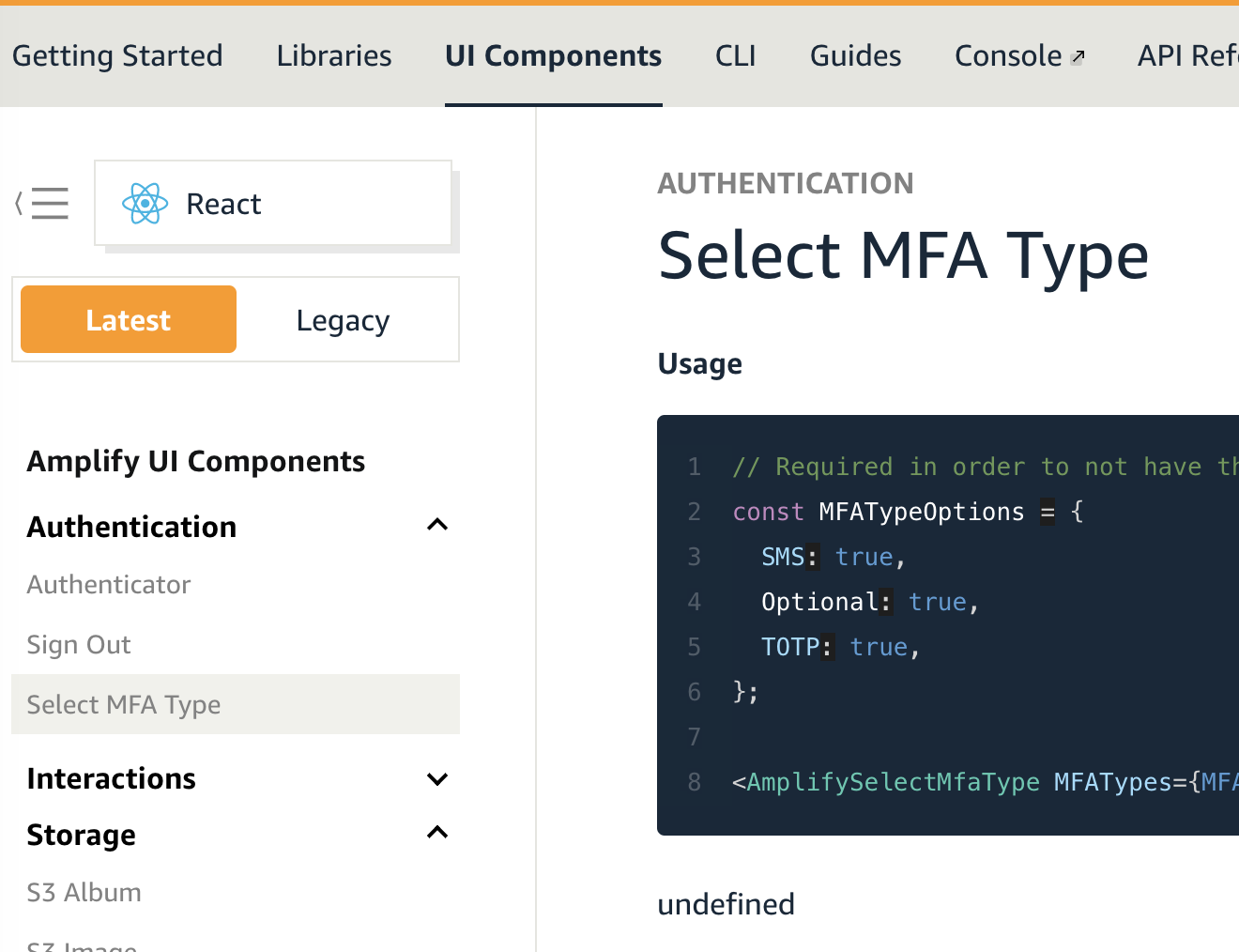Collapse the Storage section chevron
1239x952 pixels.
(x=437, y=834)
